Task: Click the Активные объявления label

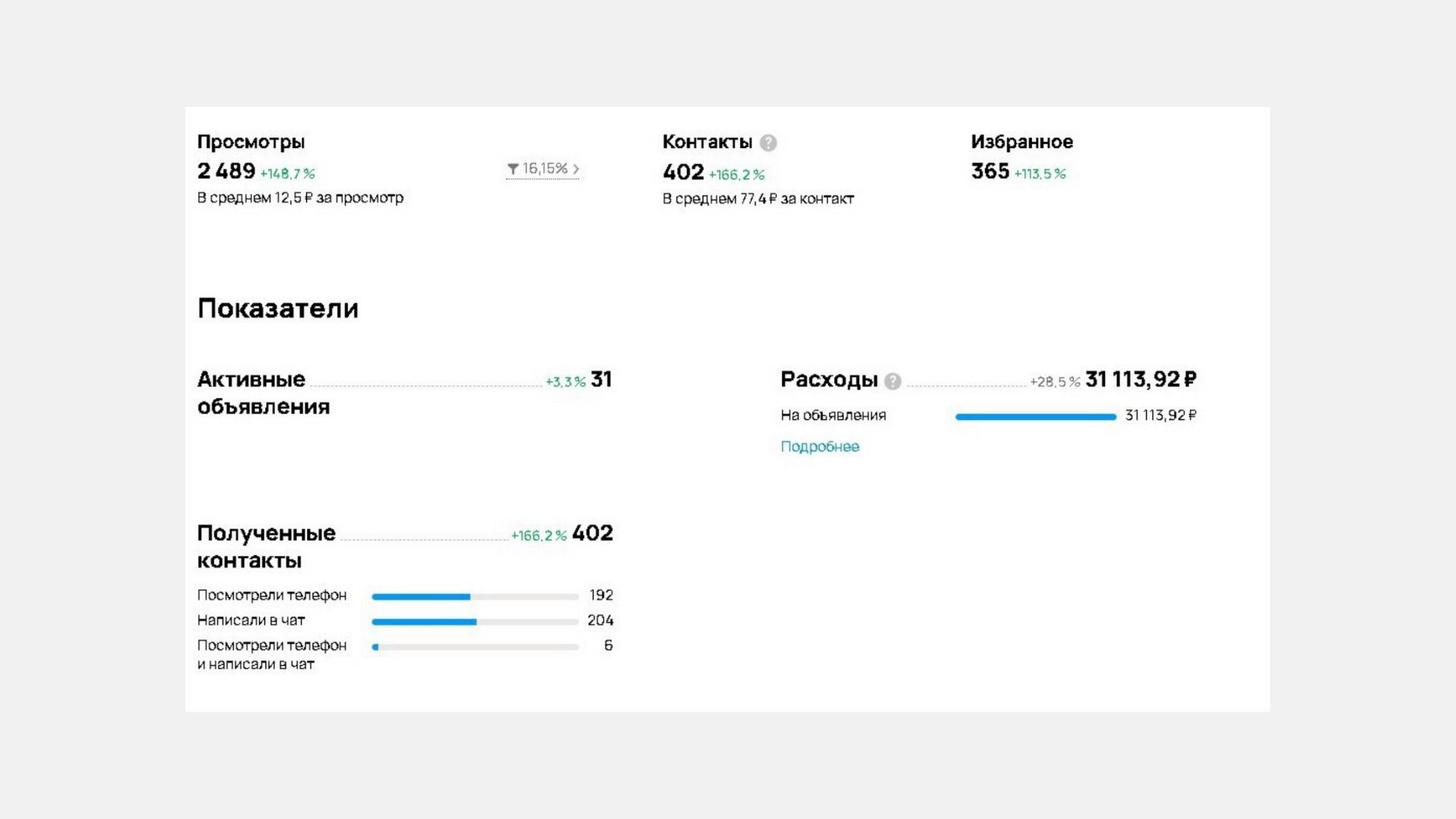Action: pos(263,393)
